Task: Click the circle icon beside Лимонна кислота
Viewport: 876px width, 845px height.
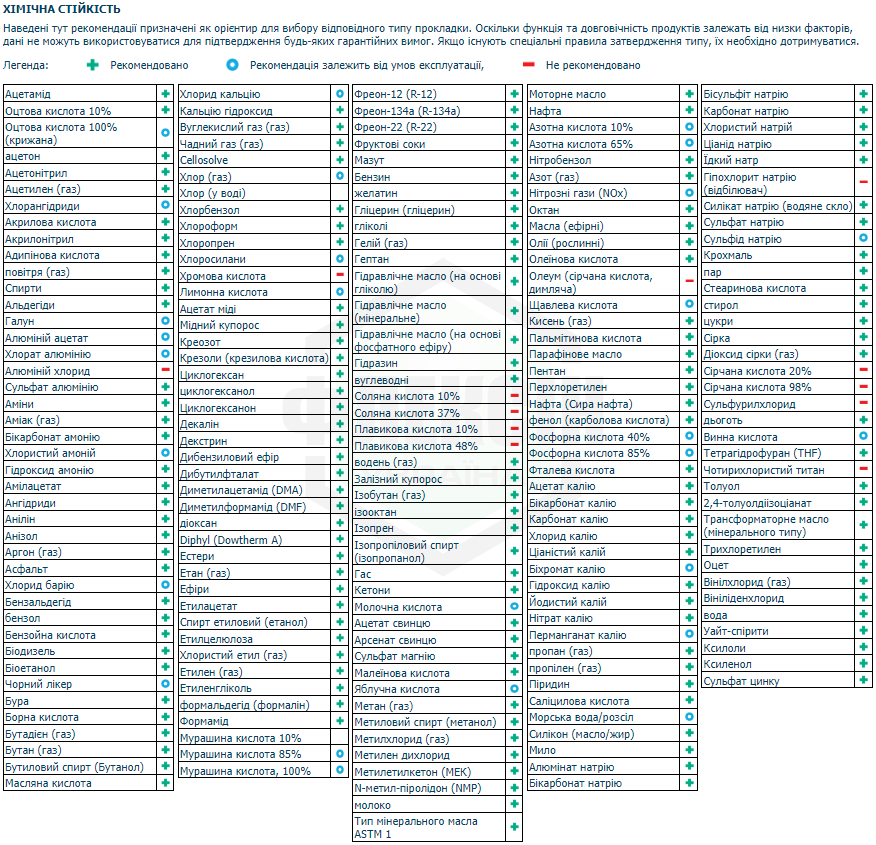Action: pos(340,292)
